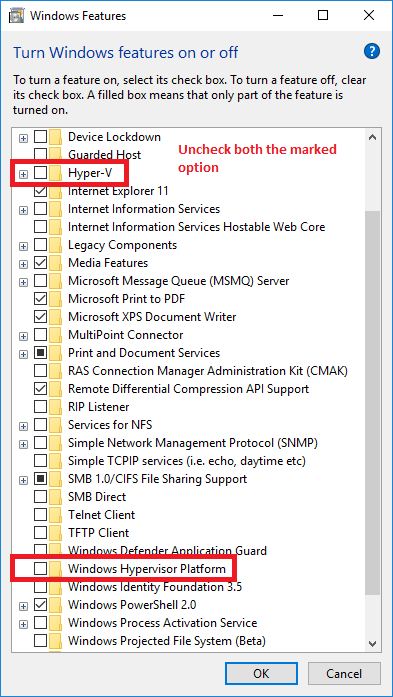Image resolution: width=393 pixels, height=697 pixels.
Task: Expand Windows PowerShell 2.0 node
Action: [23, 606]
